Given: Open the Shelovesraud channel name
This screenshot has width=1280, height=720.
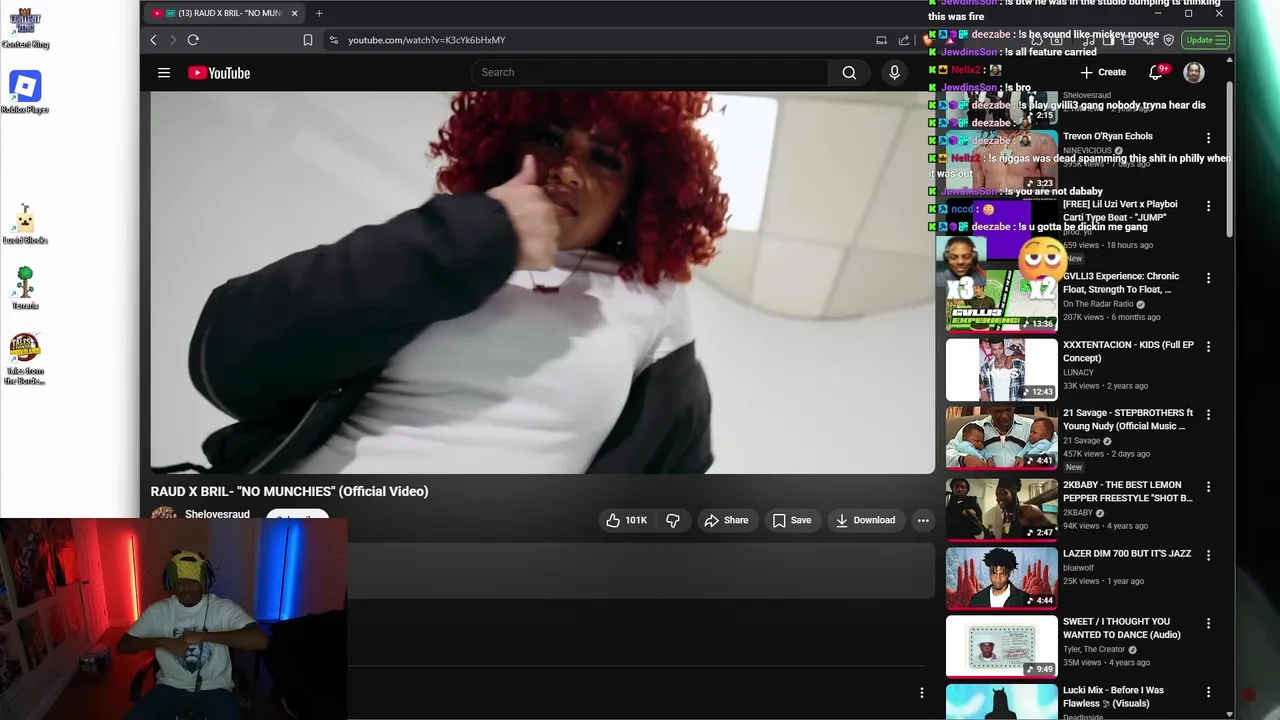Looking at the screenshot, I should pyautogui.click(x=217, y=514).
